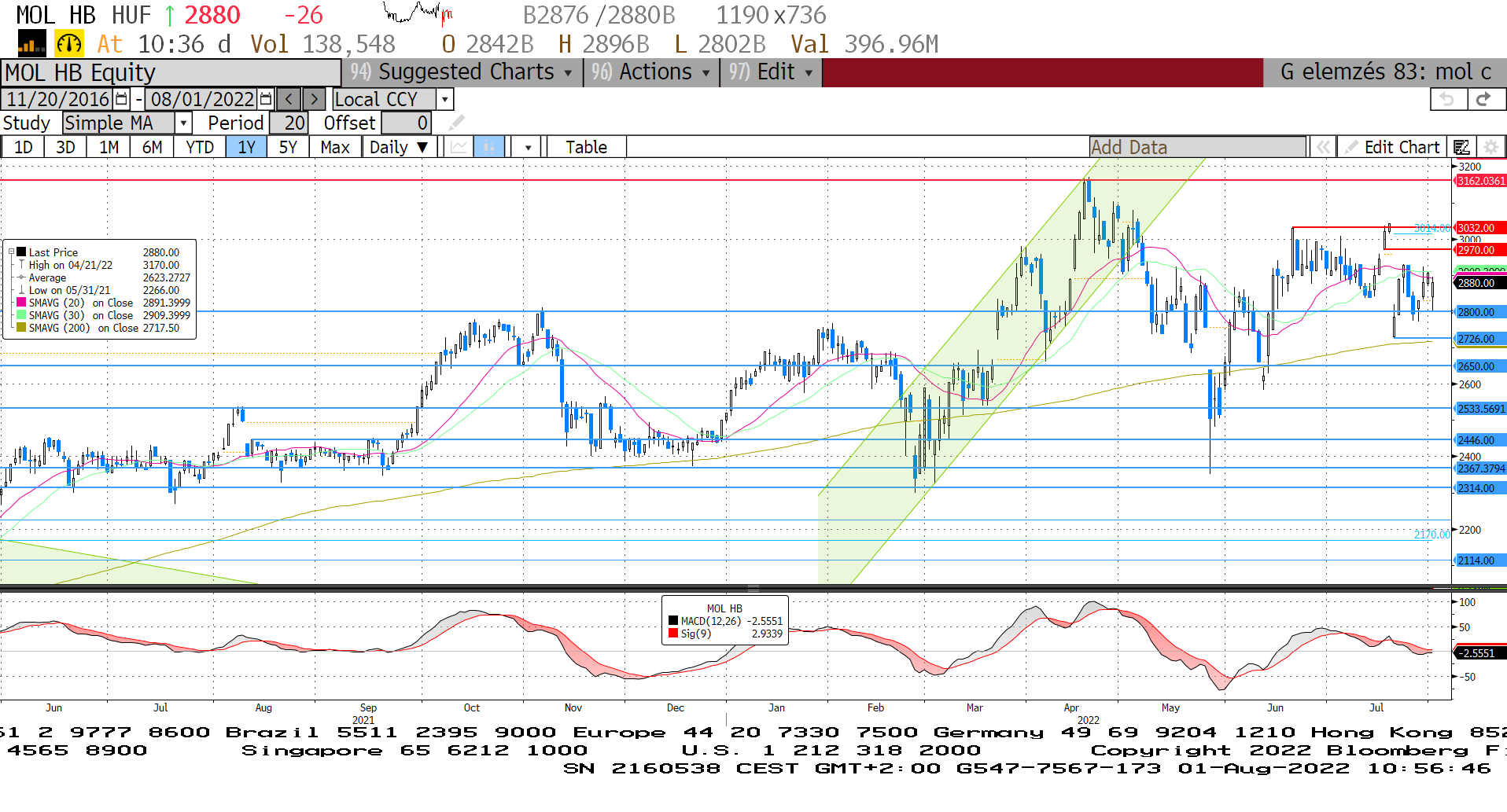The image size is (1507, 812).
Task: Click the Low marker icon in legend
Action: tap(21, 290)
